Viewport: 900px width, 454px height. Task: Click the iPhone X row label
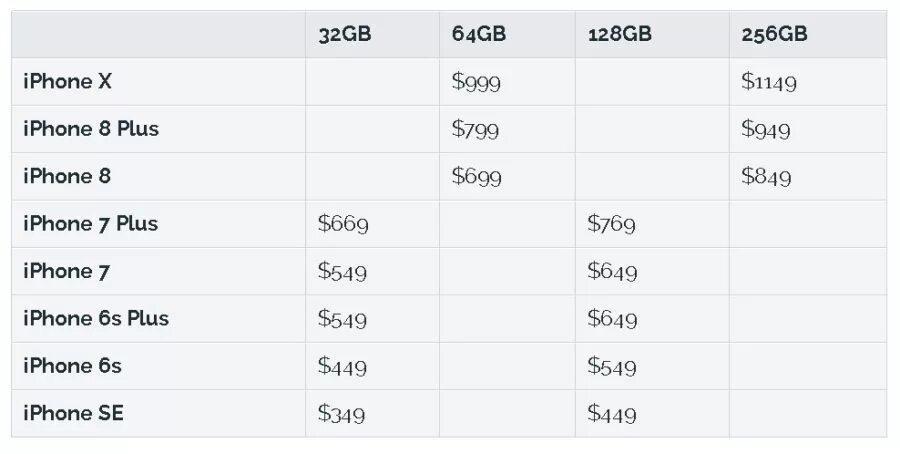(x=67, y=82)
